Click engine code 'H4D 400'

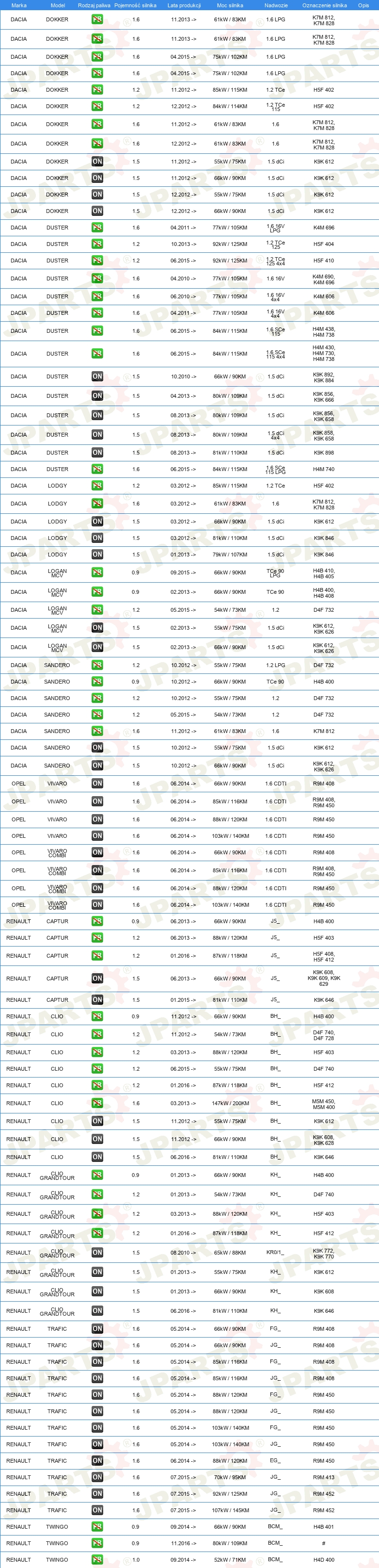(324, 1559)
